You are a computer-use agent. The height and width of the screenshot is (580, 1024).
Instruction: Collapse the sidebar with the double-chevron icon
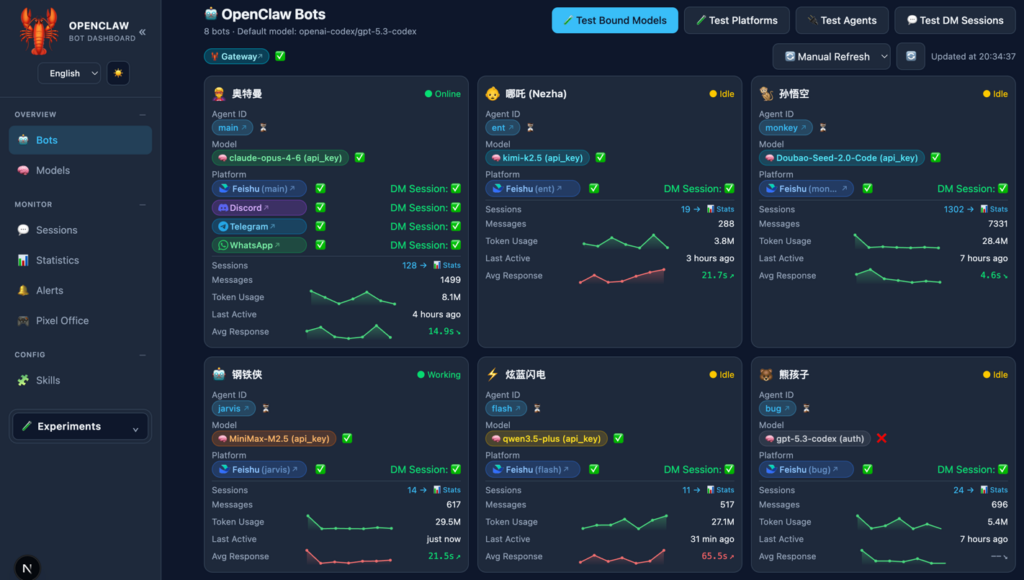142,32
